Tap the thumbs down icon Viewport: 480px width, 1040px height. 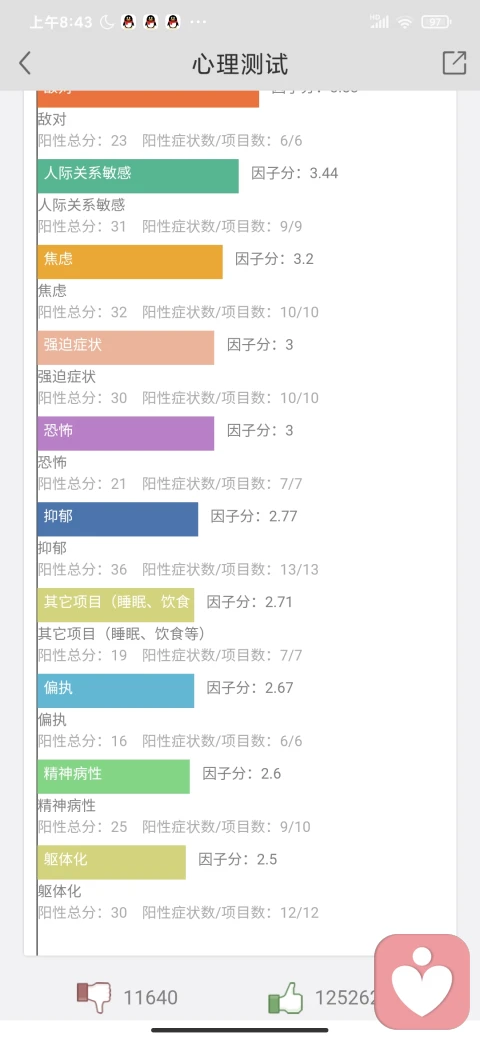94,997
